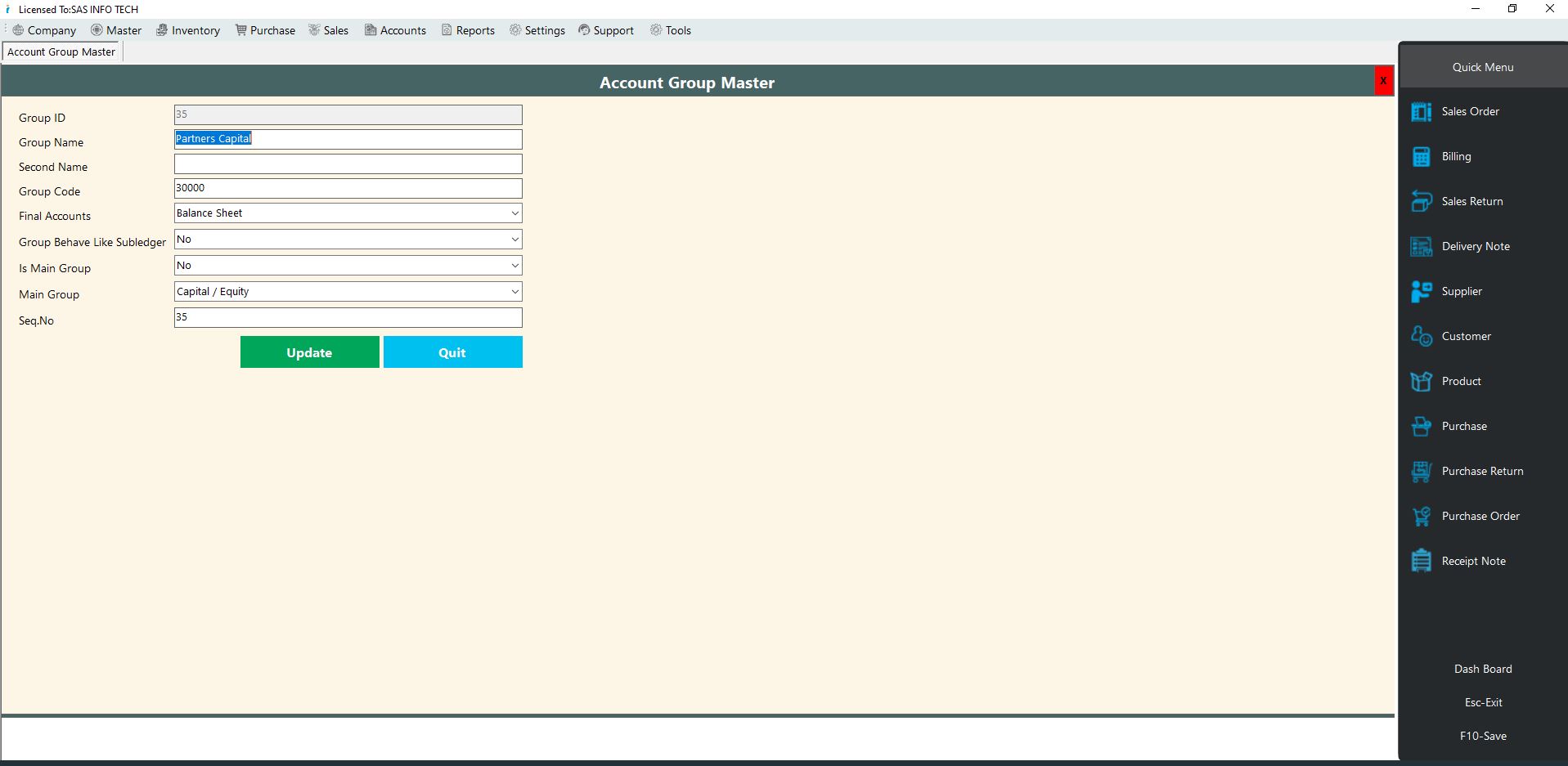The height and width of the screenshot is (766, 1568).
Task: Click the Tools menu icon
Action: [656, 30]
